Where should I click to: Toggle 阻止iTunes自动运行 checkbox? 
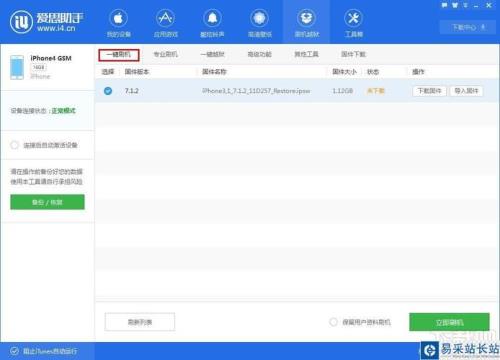[14, 351]
